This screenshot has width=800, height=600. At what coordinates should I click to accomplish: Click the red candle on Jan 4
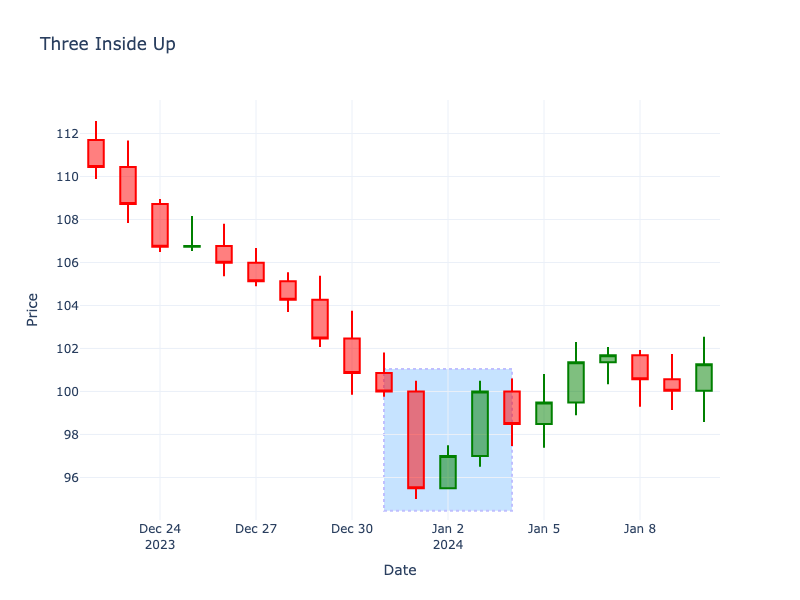(512, 407)
